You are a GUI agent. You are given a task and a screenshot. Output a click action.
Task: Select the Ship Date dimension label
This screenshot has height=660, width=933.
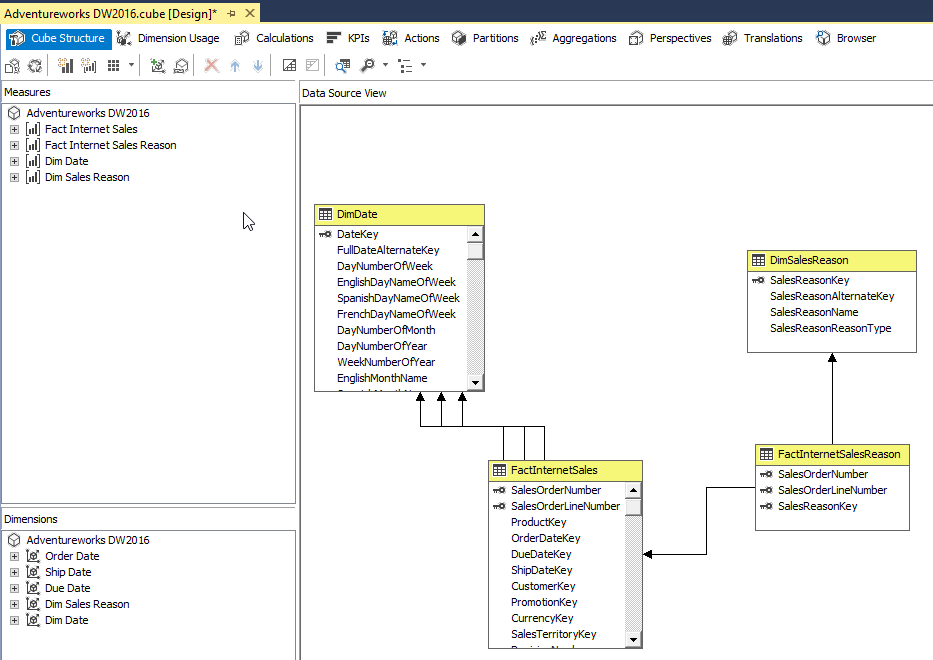pyautogui.click(x=68, y=573)
